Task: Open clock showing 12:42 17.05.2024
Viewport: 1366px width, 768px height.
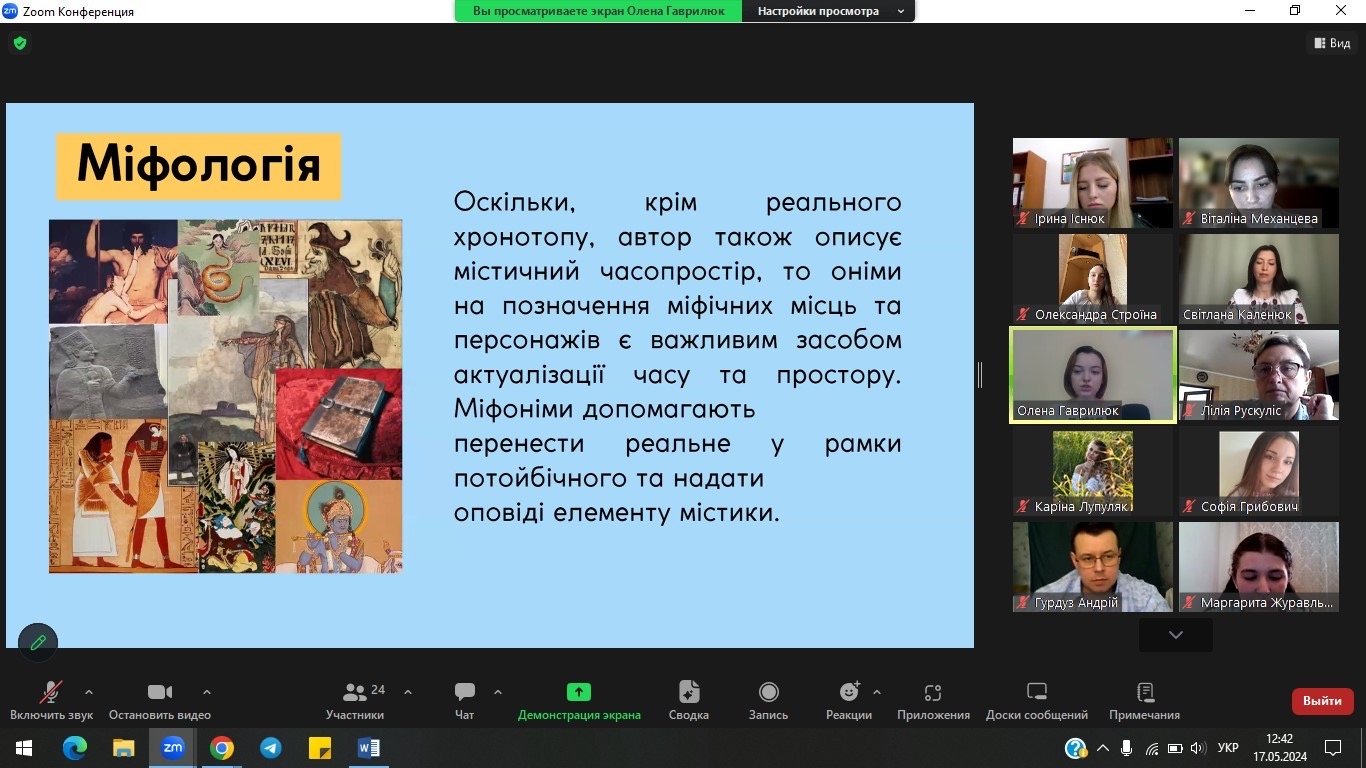Action: click(1279, 748)
